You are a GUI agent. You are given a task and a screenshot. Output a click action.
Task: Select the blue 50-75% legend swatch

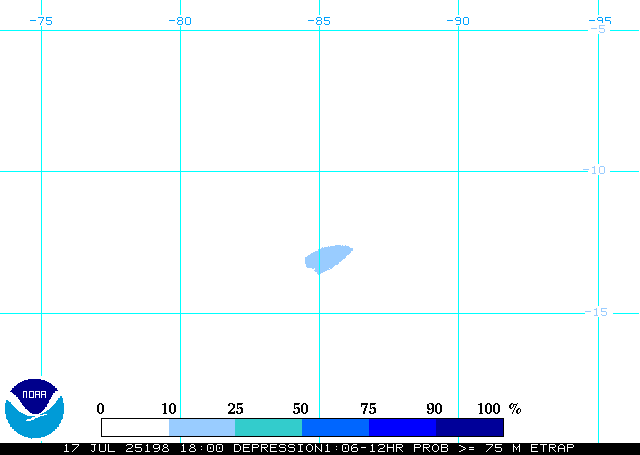pyautogui.click(x=336, y=427)
